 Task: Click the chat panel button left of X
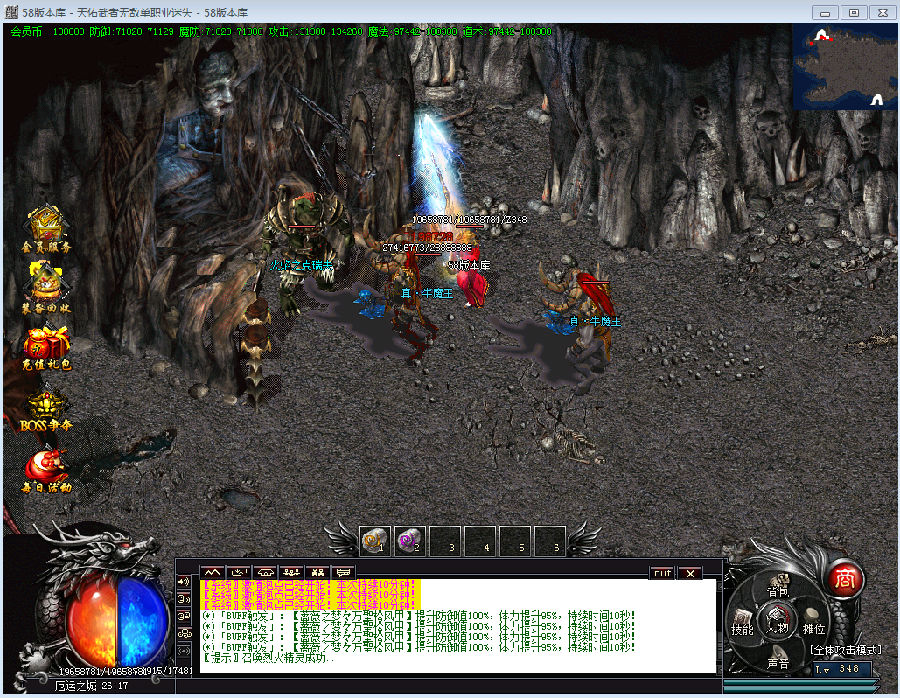coord(662,573)
